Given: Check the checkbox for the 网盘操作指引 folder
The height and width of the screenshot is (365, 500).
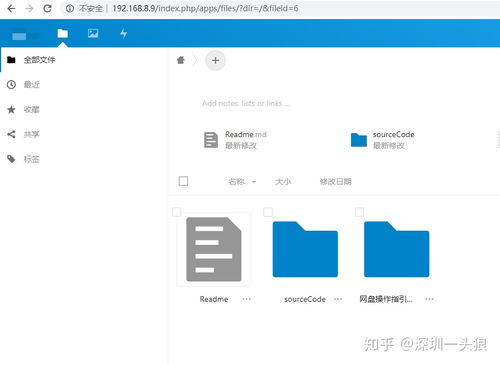Looking at the screenshot, I should click(359, 212).
